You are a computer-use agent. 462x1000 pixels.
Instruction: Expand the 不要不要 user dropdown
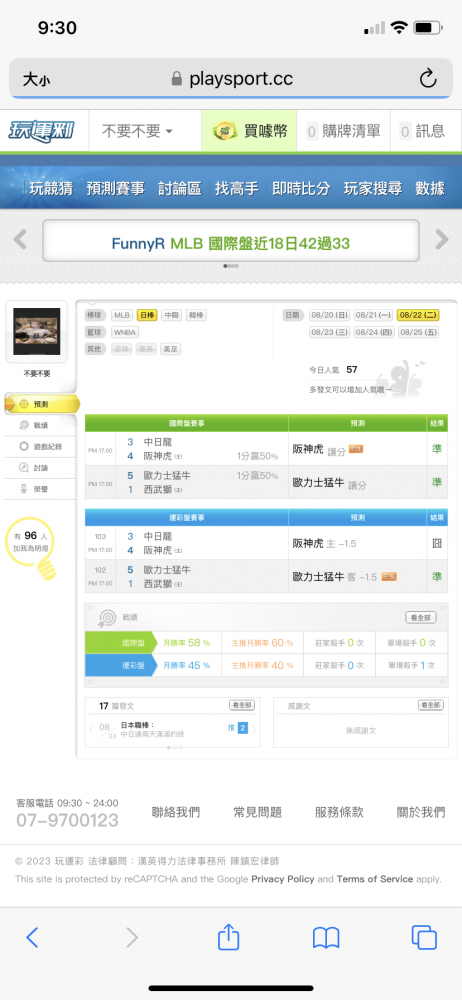[x=138, y=131]
